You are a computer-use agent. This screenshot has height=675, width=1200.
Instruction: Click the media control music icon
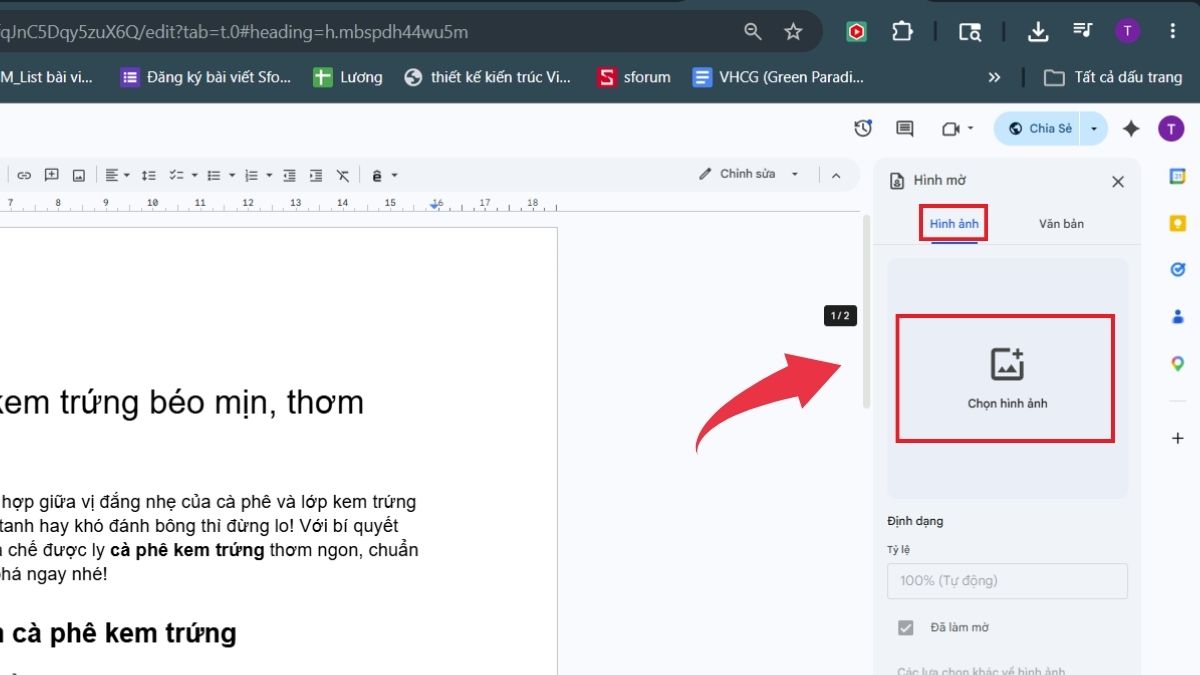(x=1082, y=31)
